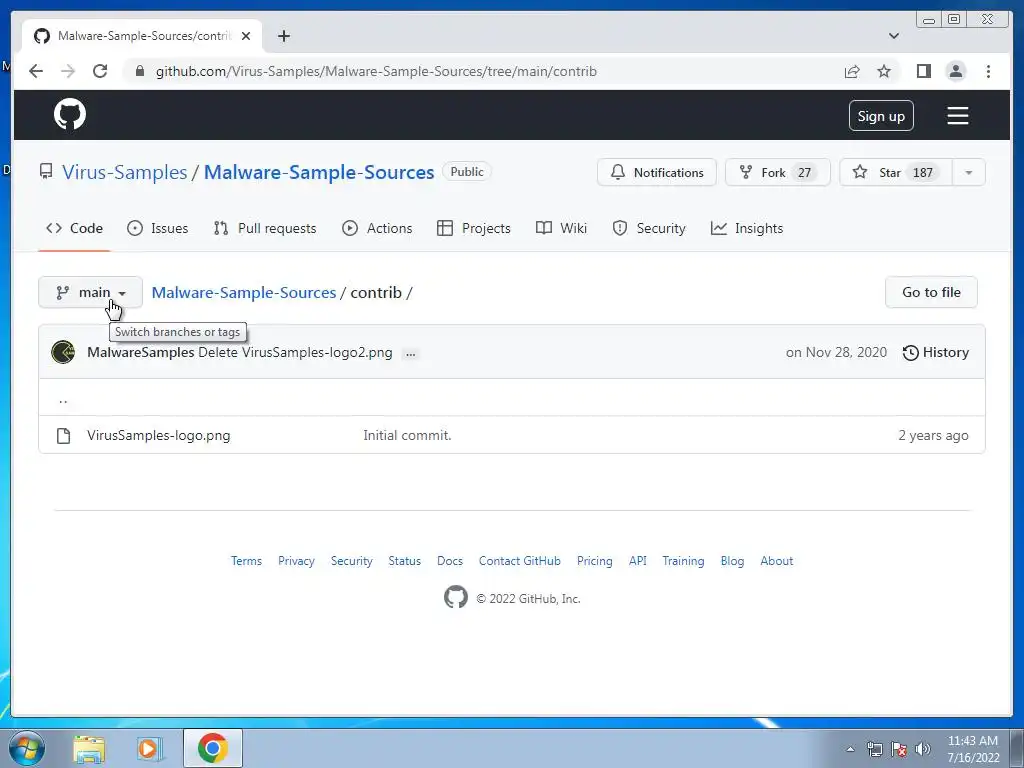Click Malware-Sample-Sources breadcrumb link
Screen dimensions: 1024x768
(x=244, y=293)
